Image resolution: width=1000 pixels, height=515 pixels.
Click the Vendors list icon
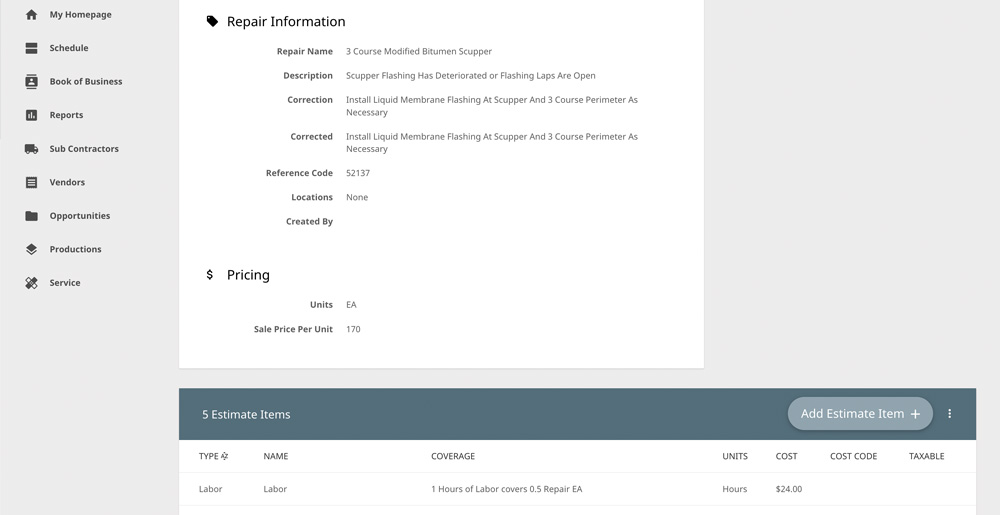pyautogui.click(x=31, y=182)
